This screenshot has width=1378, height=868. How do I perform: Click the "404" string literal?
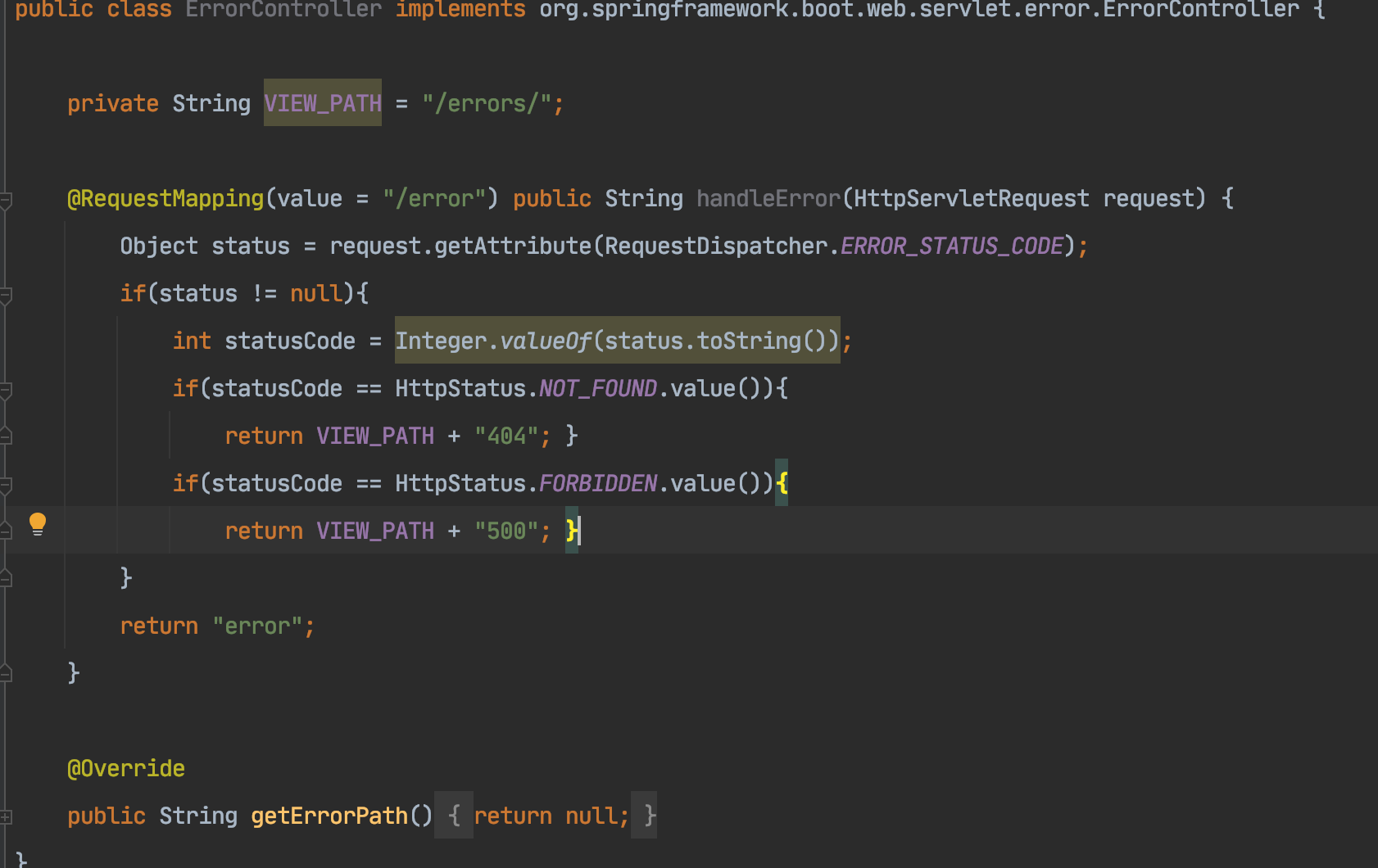point(506,436)
